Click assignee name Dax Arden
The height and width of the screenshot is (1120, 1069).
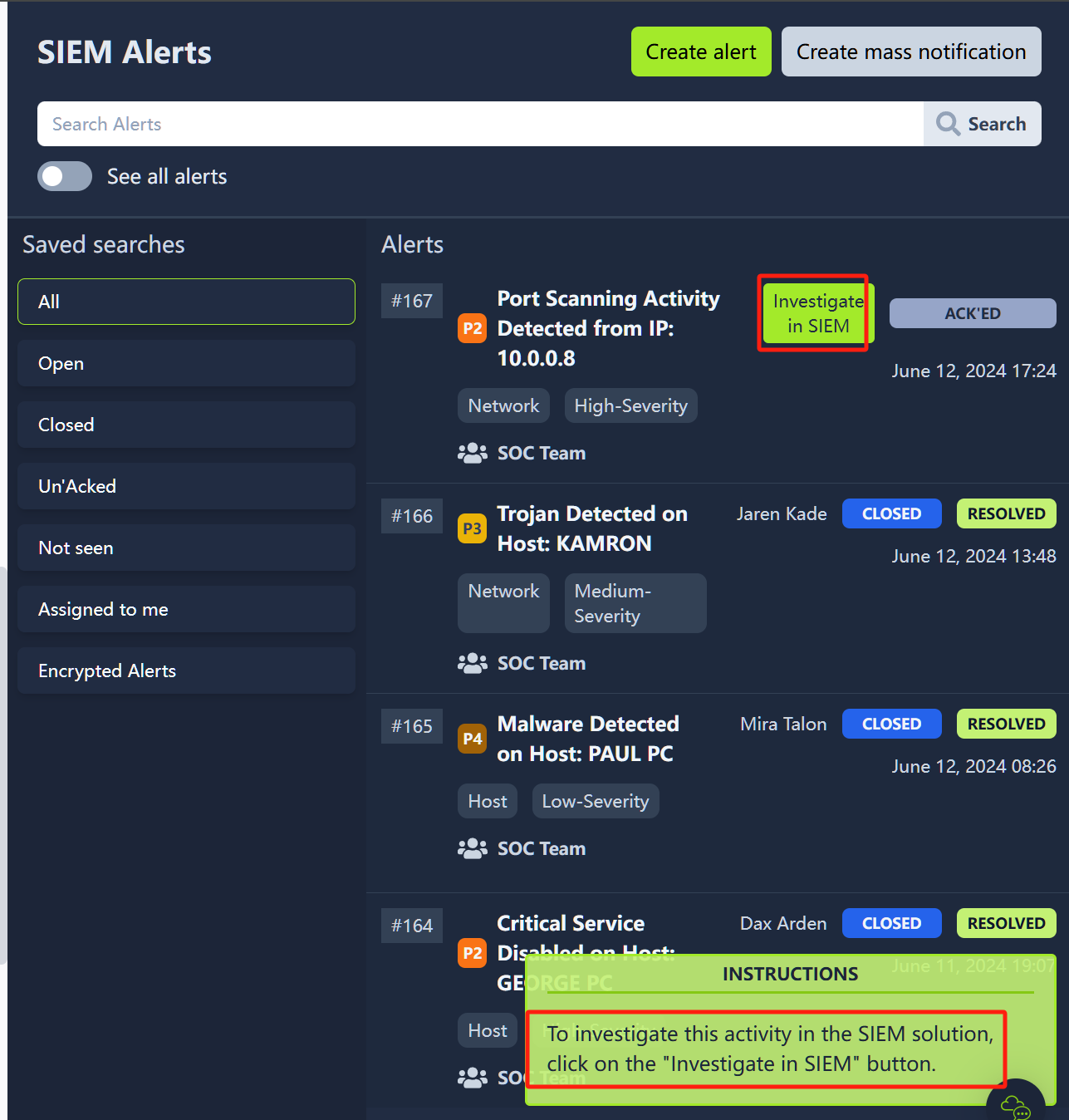pos(783,923)
